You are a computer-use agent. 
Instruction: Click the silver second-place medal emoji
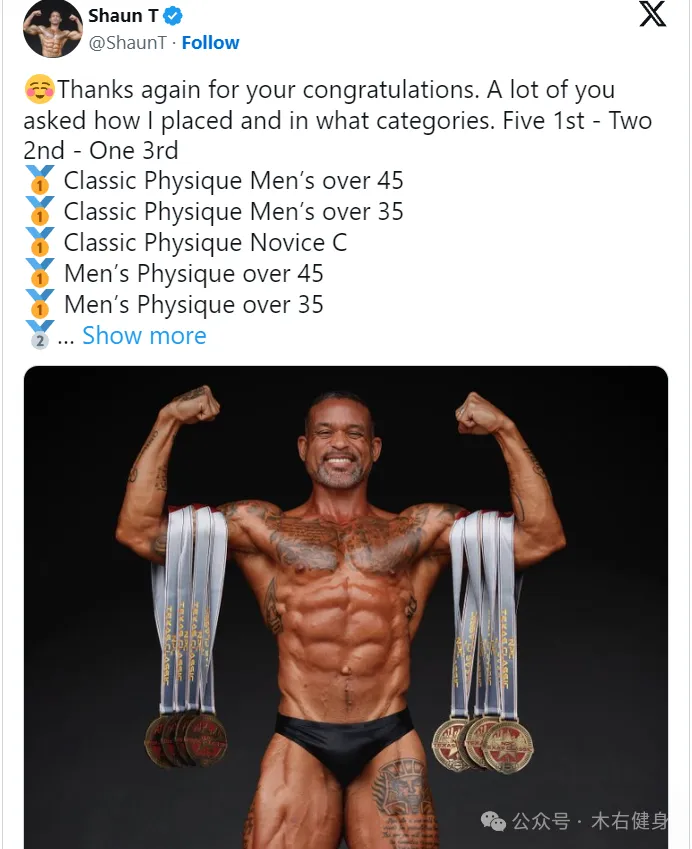[40, 335]
